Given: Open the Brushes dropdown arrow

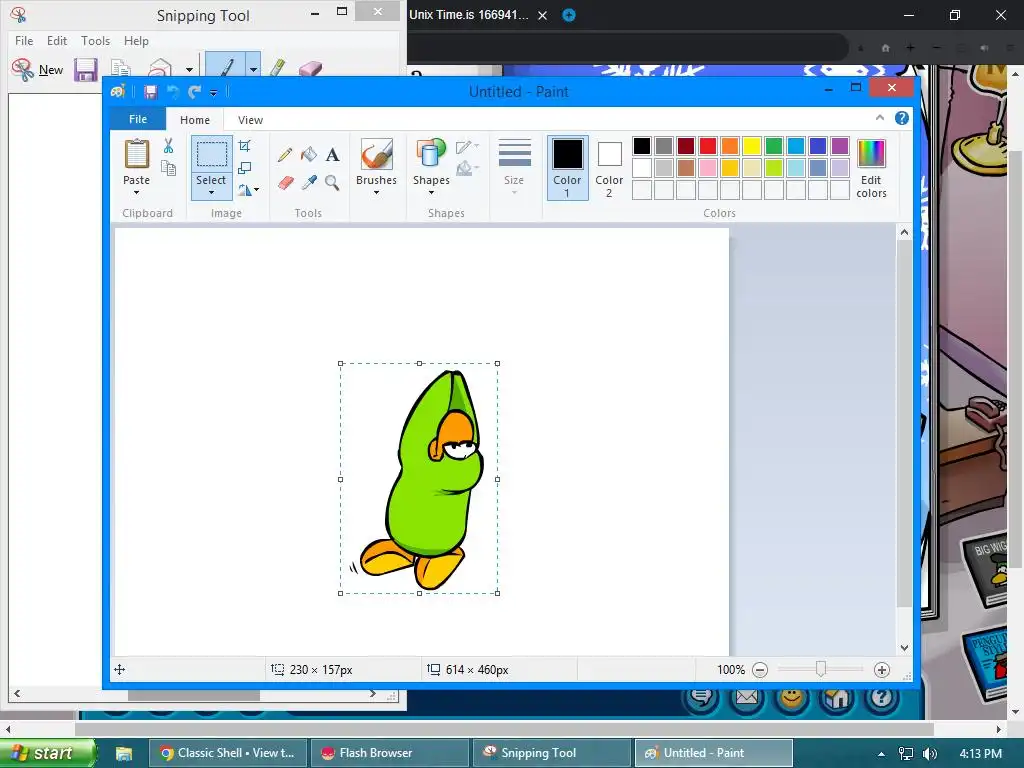Looking at the screenshot, I should click(377, 193).
